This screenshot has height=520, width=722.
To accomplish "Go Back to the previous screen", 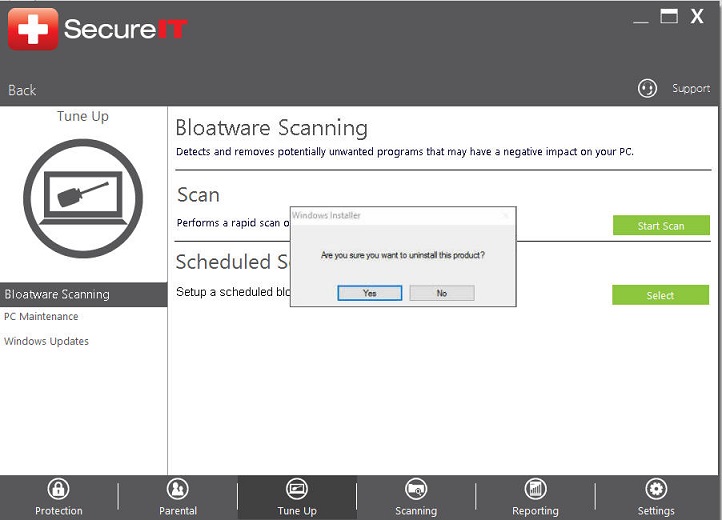I will coord(22,90).
